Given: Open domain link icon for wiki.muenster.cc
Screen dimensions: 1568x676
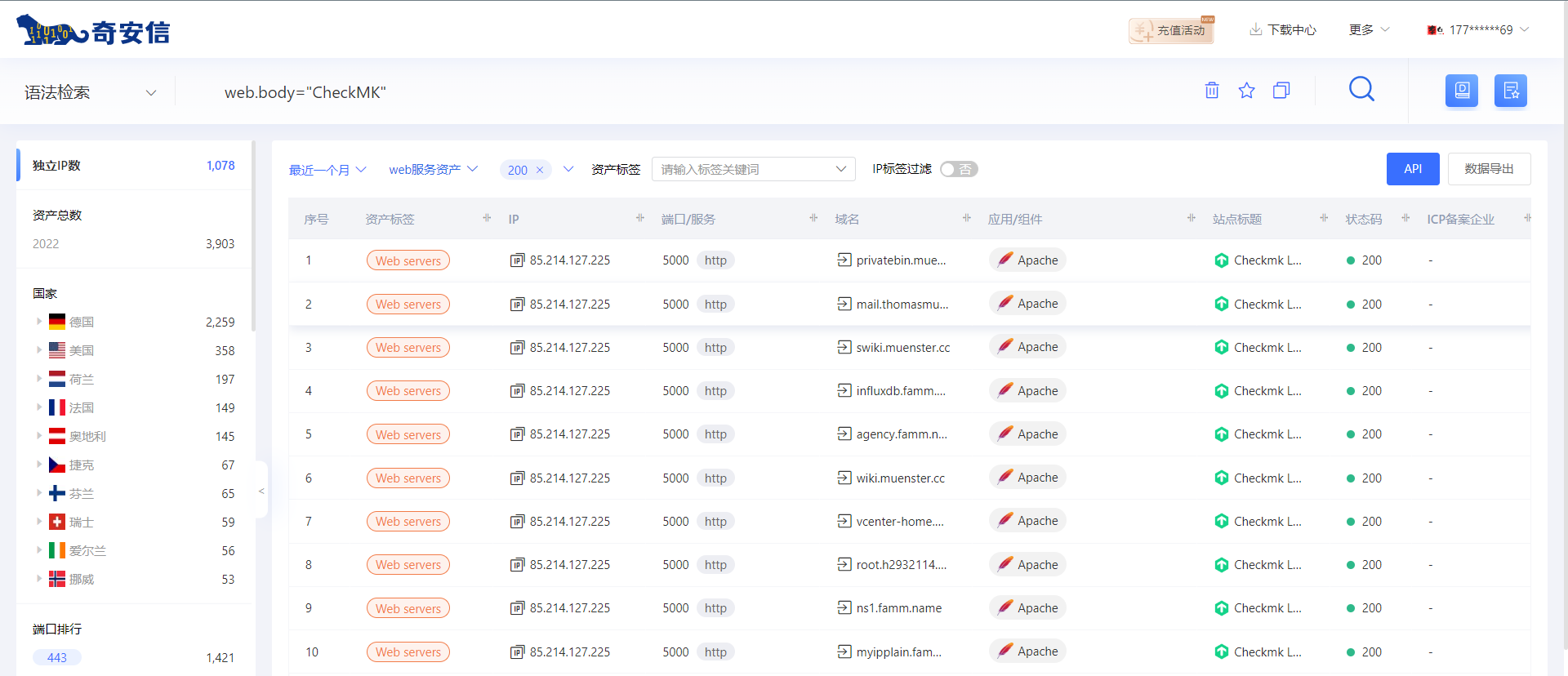Looking at the screenshot, I should pos(844,478).
